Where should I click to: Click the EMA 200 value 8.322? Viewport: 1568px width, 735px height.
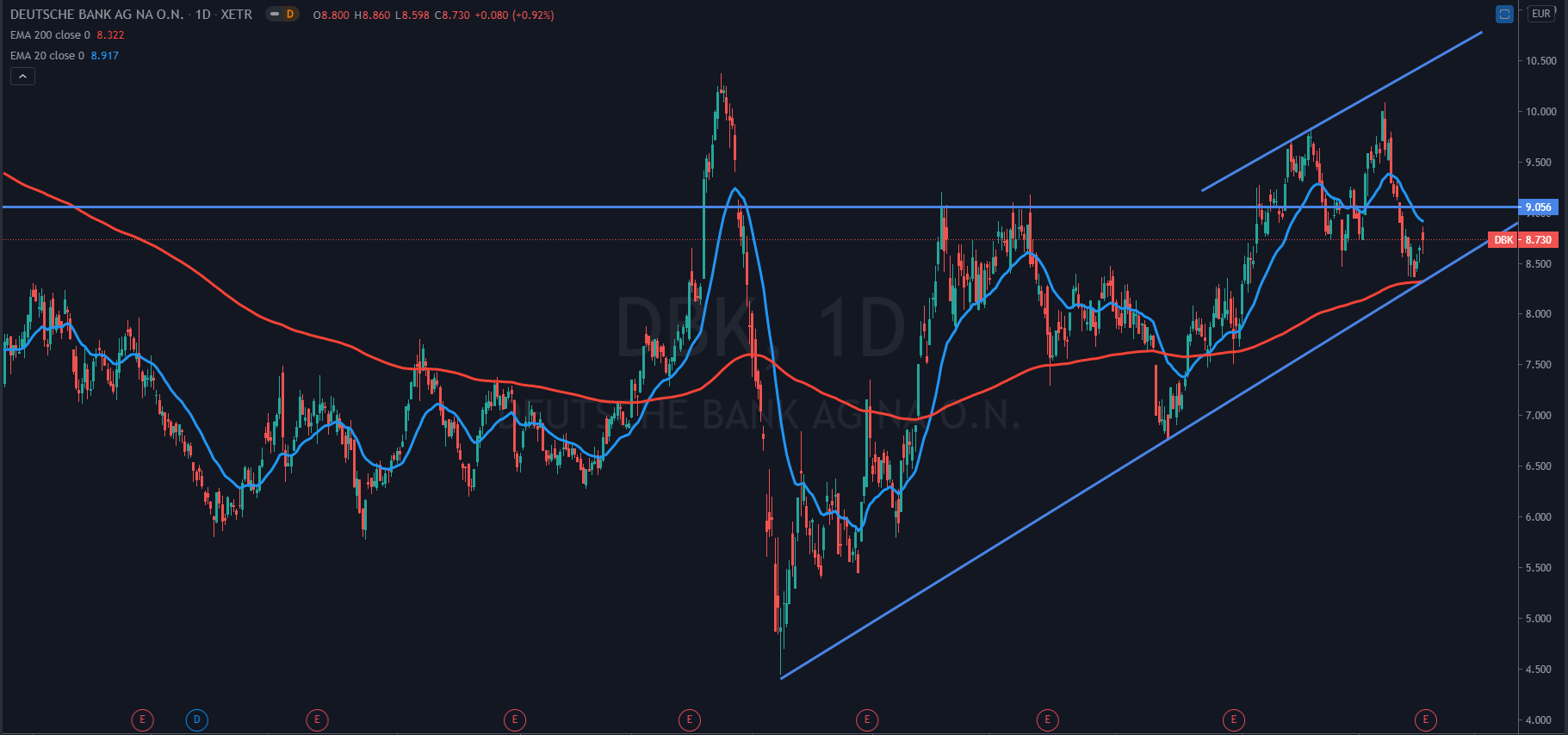(x=110, y=35)
